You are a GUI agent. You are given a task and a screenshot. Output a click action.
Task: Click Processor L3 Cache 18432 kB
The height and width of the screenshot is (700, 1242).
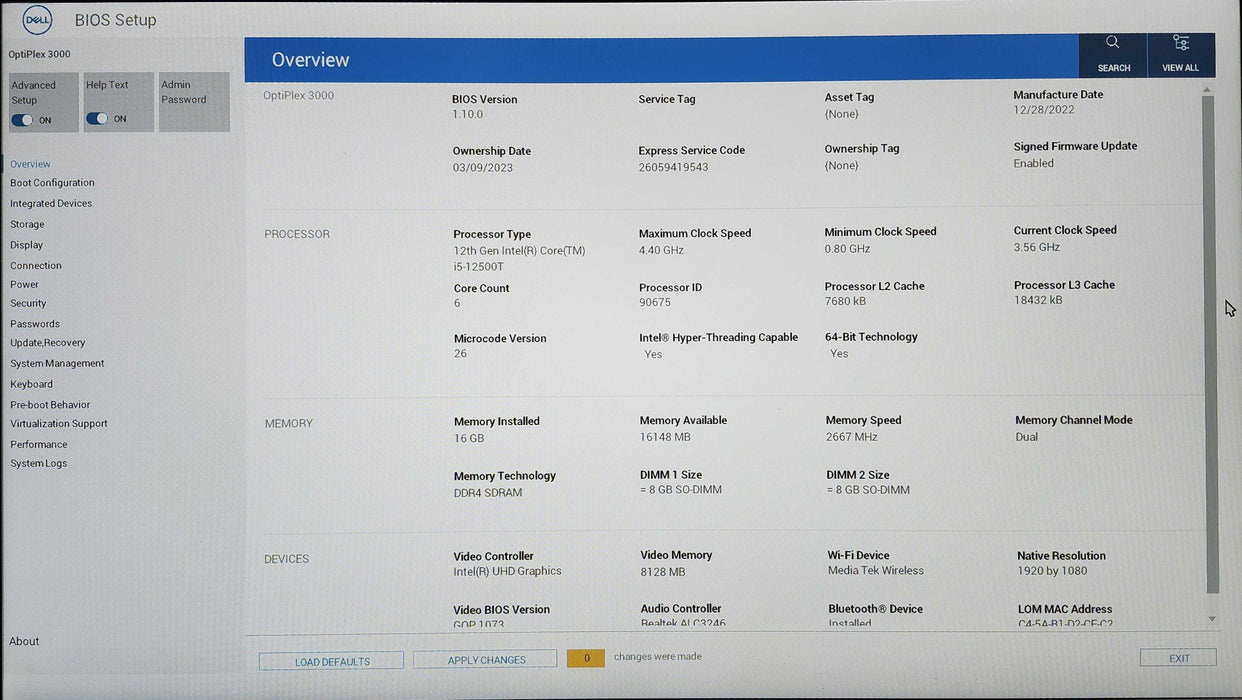point(1038,300)
